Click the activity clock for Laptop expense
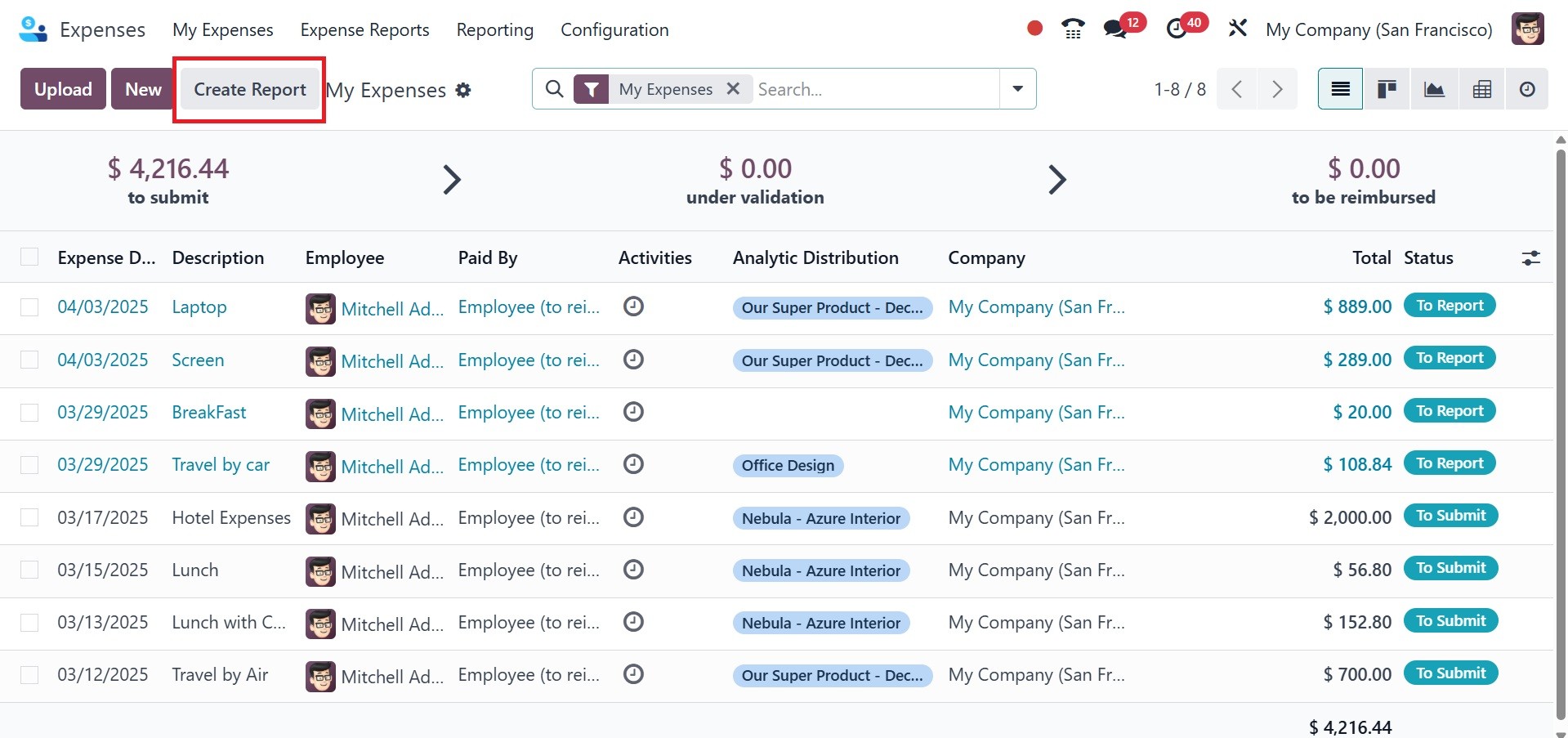The image size is (1568, 738). 633,306
